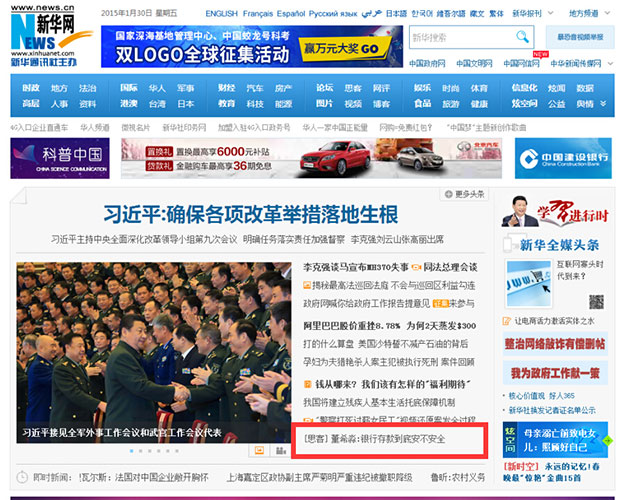Image resolution: width=623 pixels, height=500 pixels.
Task: Open 新华社换发记者证名单公示 link
Action: [552, 410]
